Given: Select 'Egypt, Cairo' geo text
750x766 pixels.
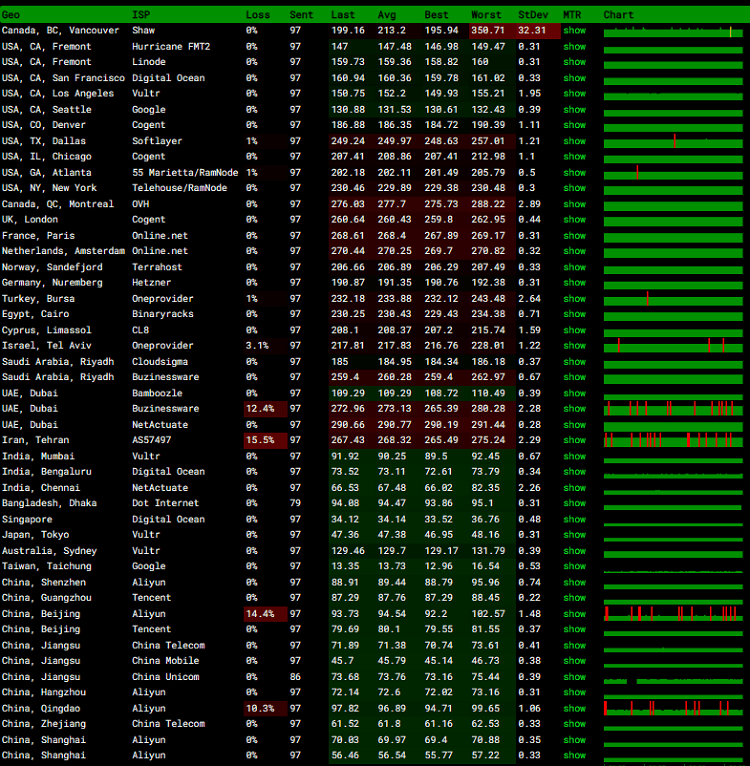Looking at the screenshot, I should coord(35,314).
